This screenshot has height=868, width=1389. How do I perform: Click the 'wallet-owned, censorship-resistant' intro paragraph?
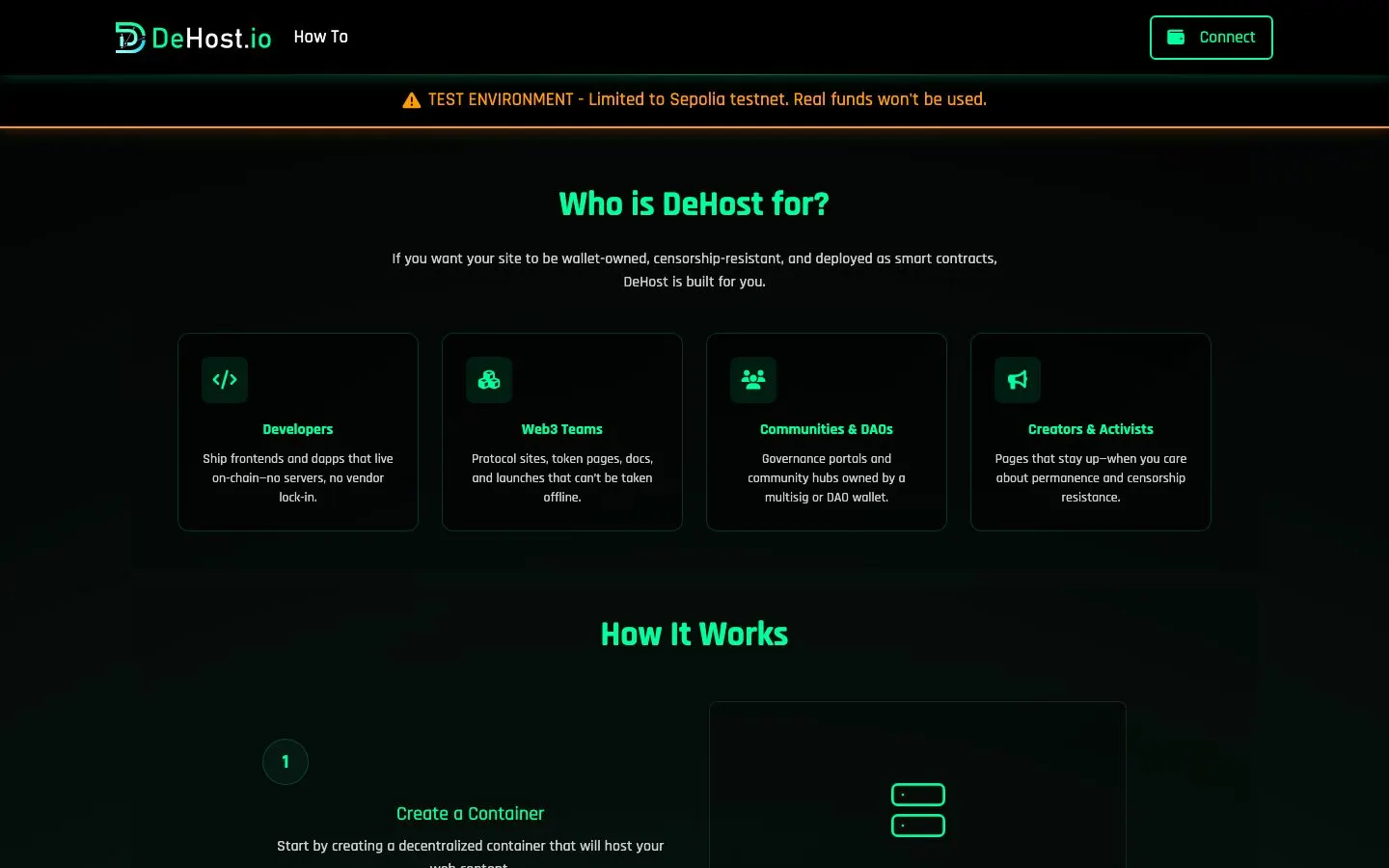pyautogui.click(x=694, y=270)
